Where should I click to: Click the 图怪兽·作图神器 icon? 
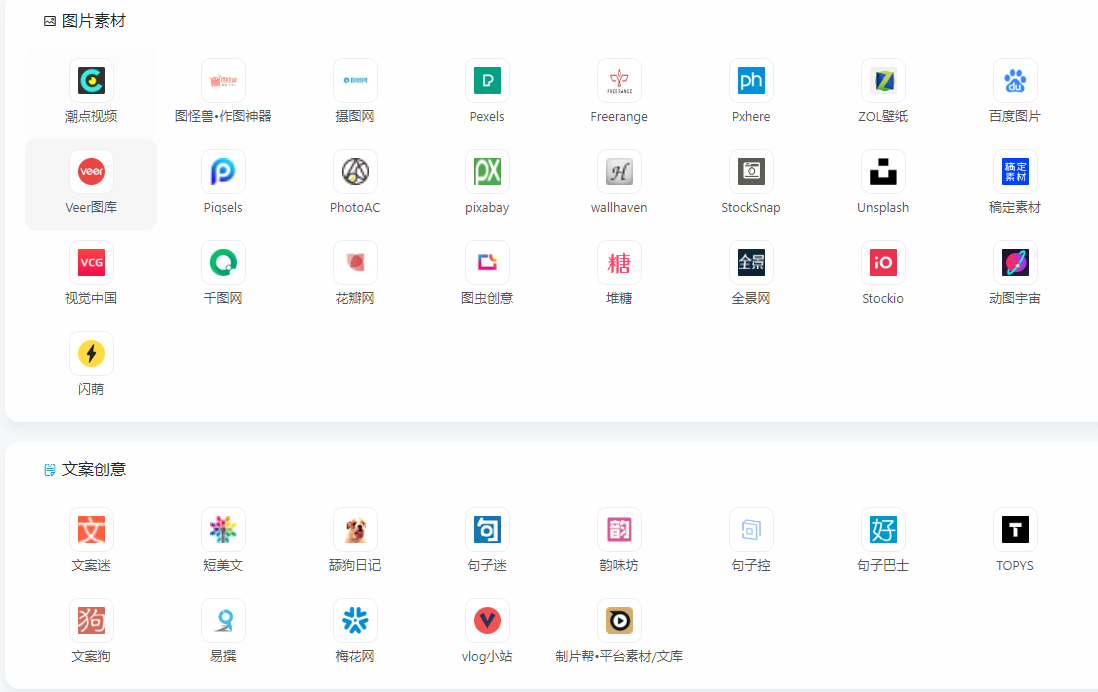pos(223,81)
